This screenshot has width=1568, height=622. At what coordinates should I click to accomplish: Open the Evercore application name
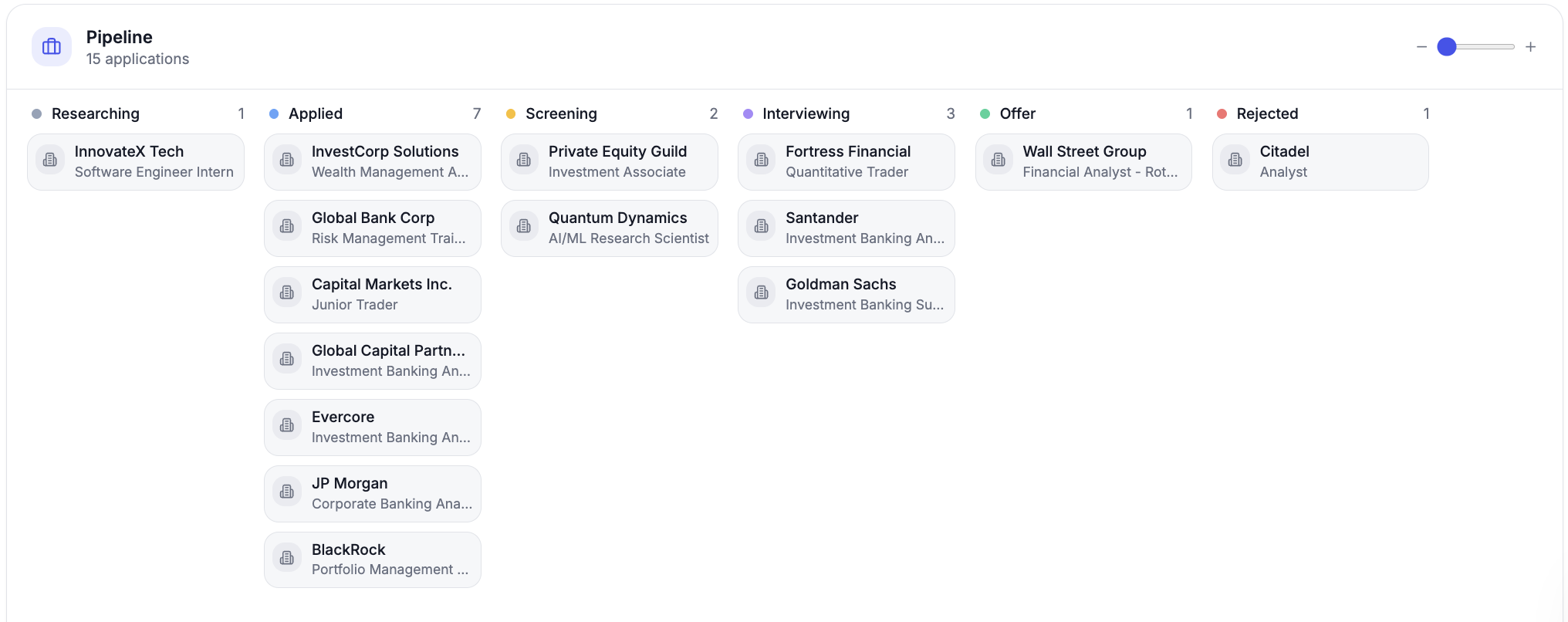tap(343, 417)
